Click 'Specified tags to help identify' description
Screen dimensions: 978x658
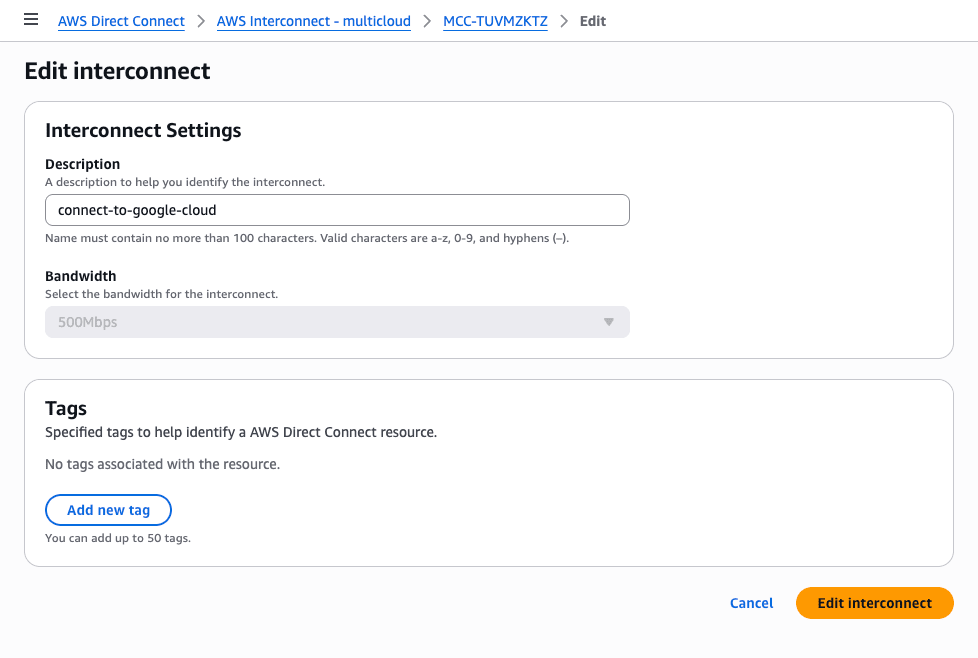tap(241, 432)
